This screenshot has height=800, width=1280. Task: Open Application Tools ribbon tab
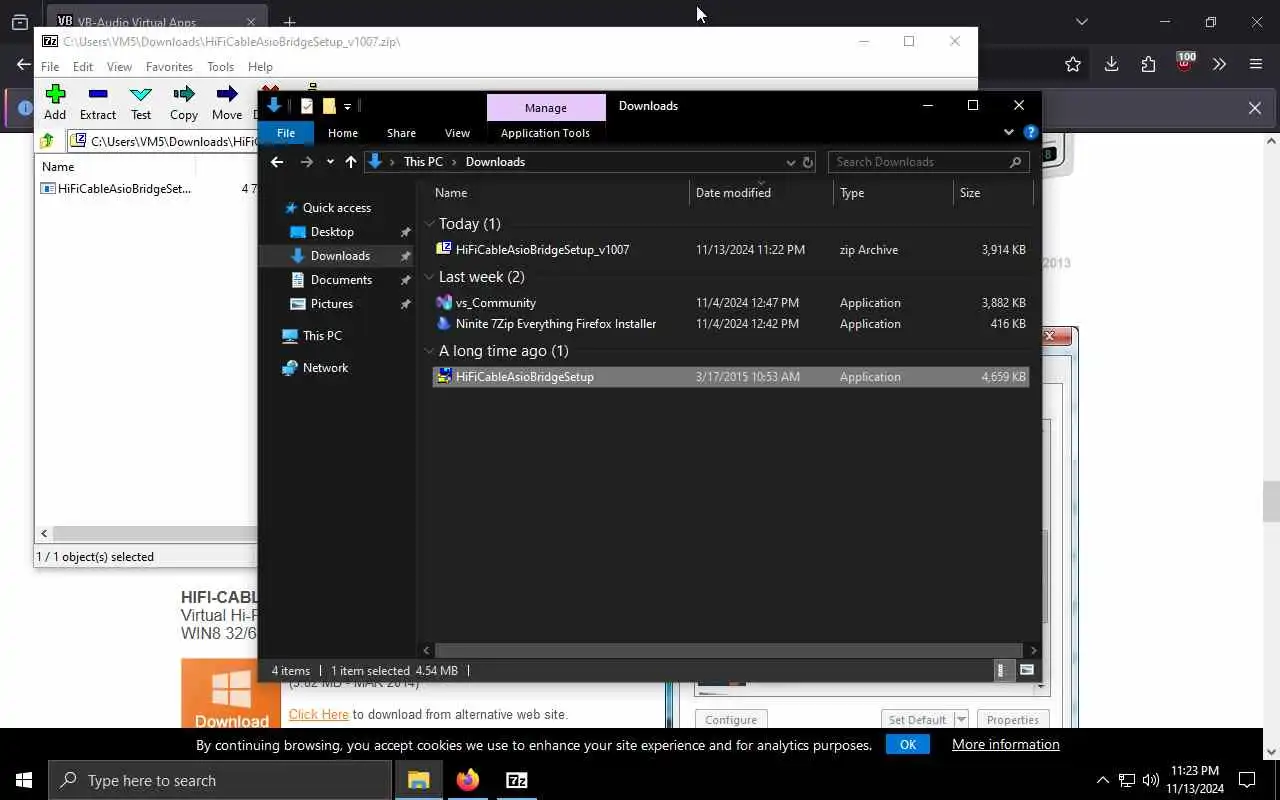pyautogui.click(x=545, y=133)
